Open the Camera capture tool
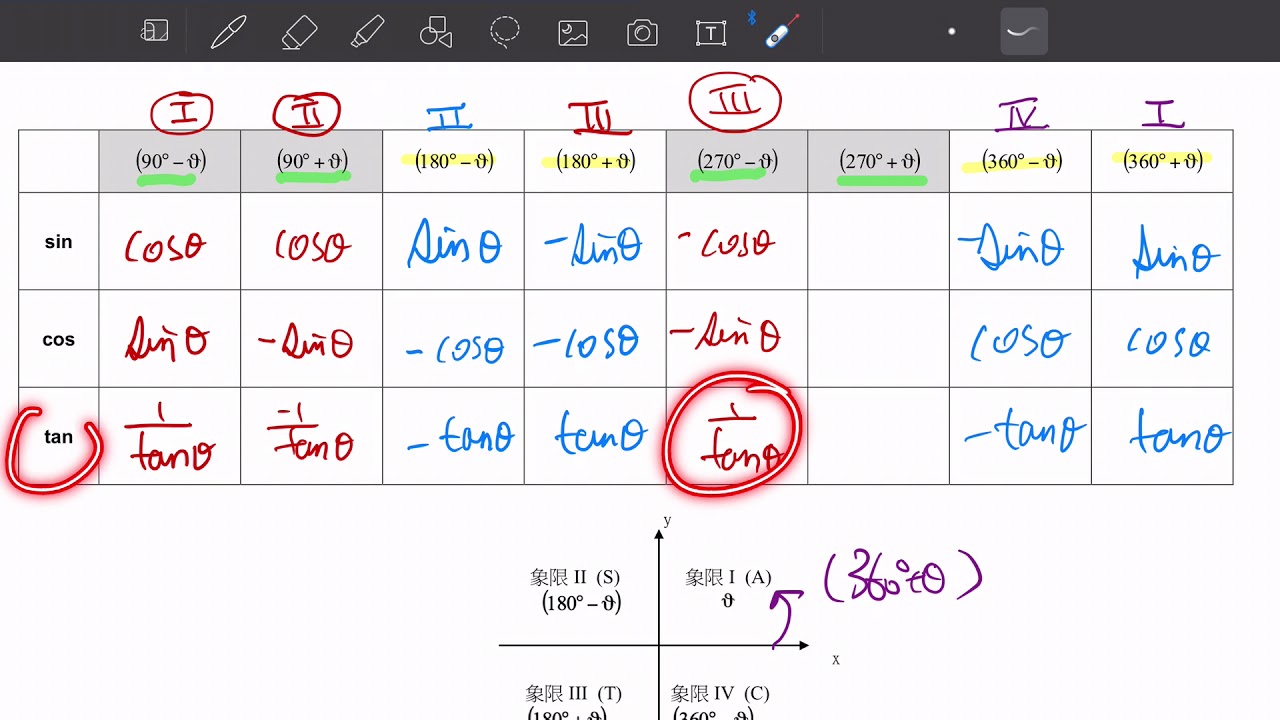Viewport: 1280px width, 720px height. tap(642, 32)
